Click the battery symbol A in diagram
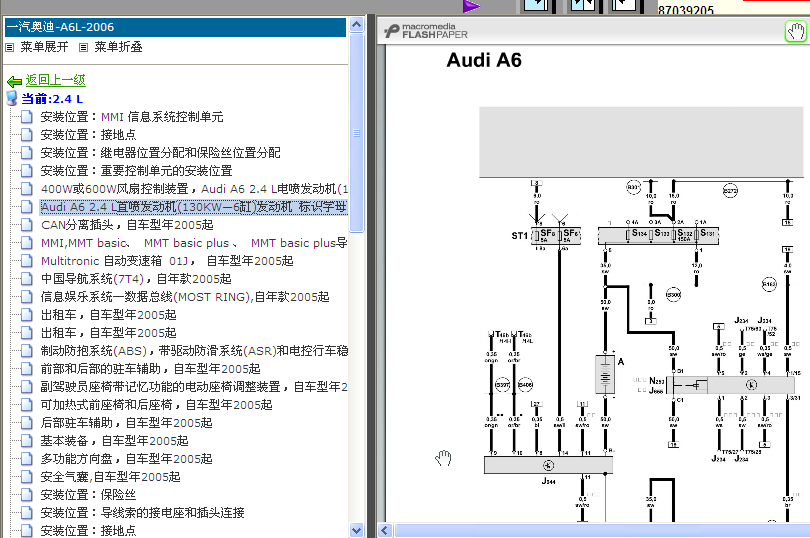Image resolution: width=810 pixels, height=538 pixels. coord(605,375)
